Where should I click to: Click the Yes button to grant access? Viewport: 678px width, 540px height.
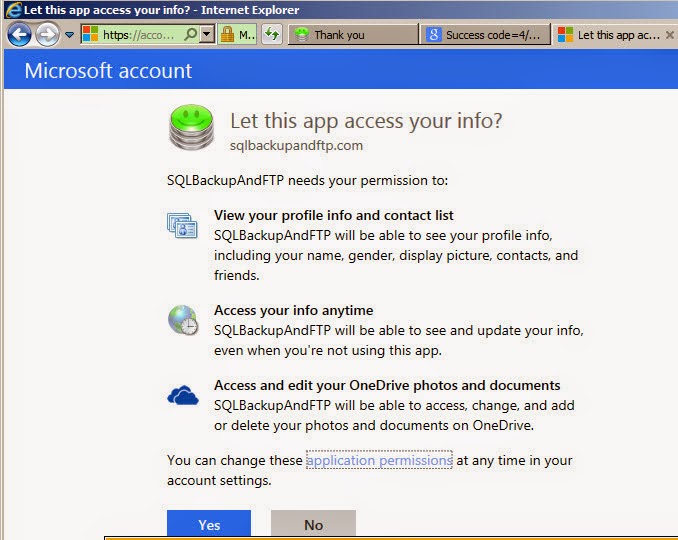tap(209, 524)
